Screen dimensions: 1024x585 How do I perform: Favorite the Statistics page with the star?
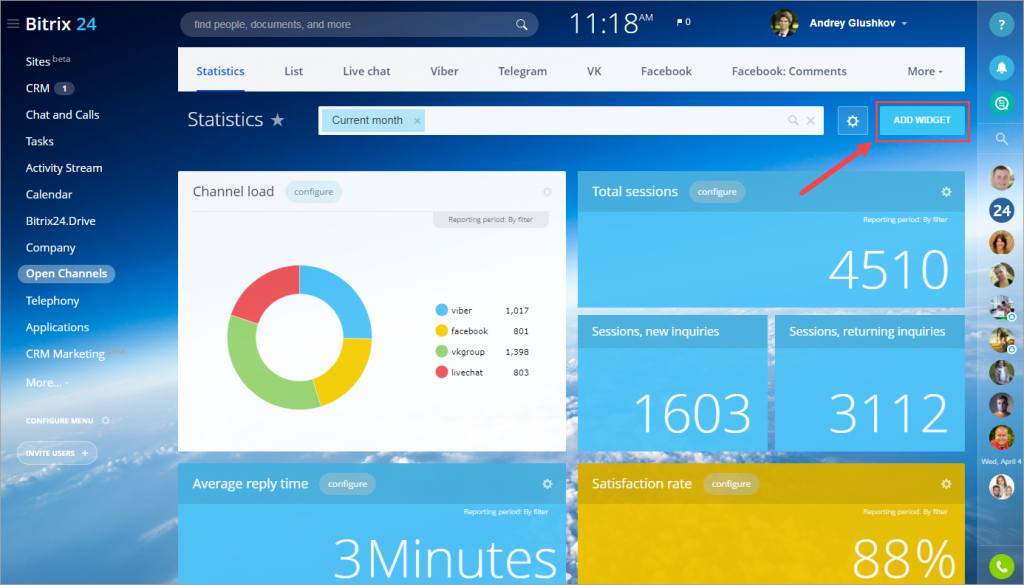tap(278, 120)
